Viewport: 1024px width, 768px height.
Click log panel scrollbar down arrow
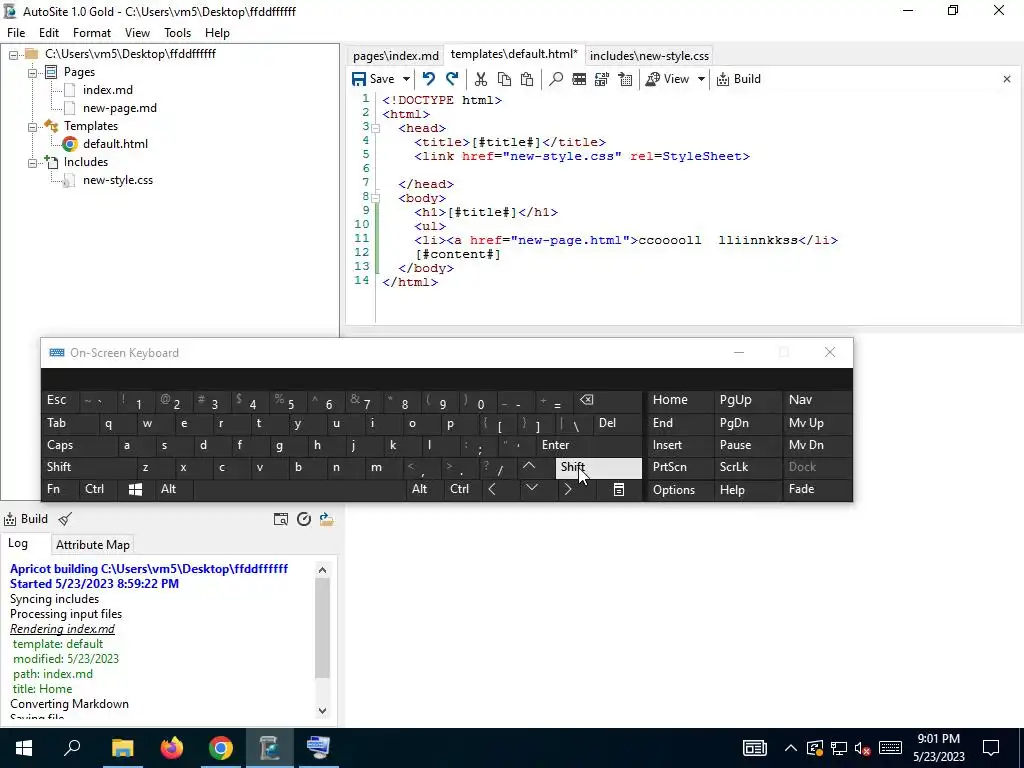tap(323, 711)
